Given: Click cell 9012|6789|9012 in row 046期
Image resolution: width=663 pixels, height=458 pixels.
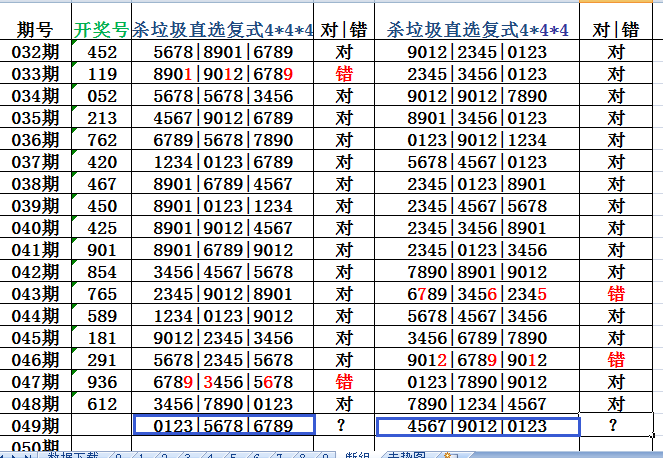Looking at the screenshot, I should [x=477, y=359].
